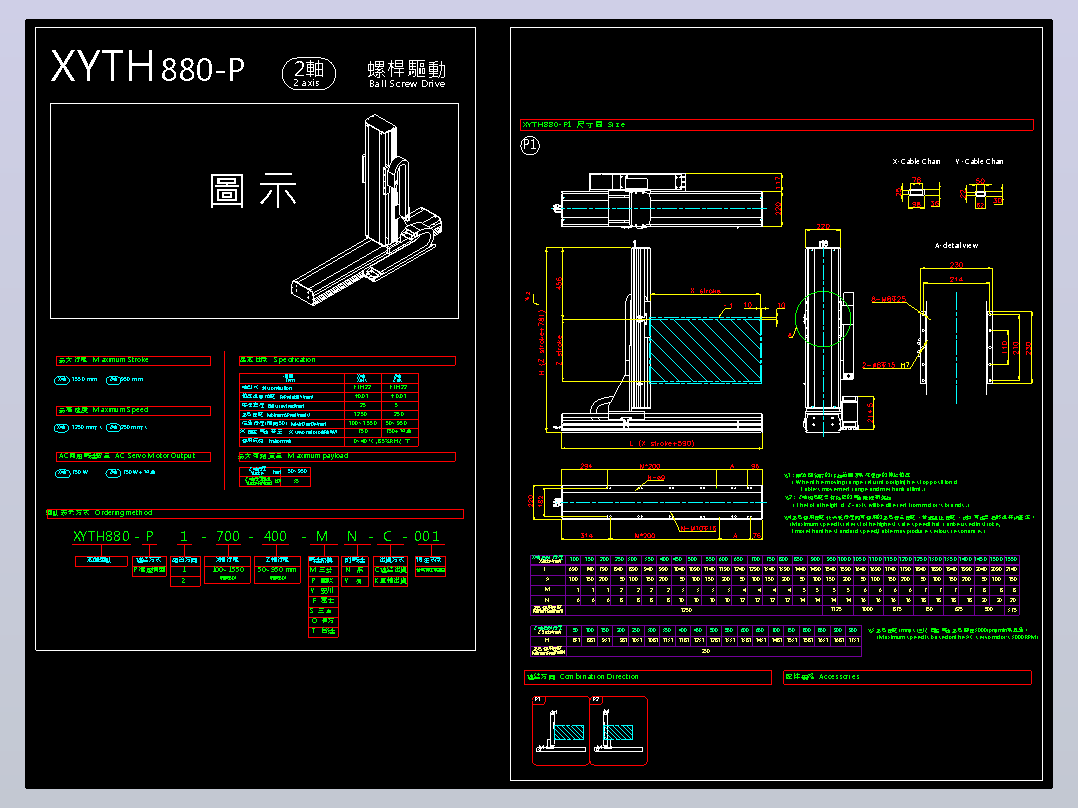This screenshot has height=808, width=1078.
Task: Click the 'M' letter in the ordering code
Action: (322, 536)
